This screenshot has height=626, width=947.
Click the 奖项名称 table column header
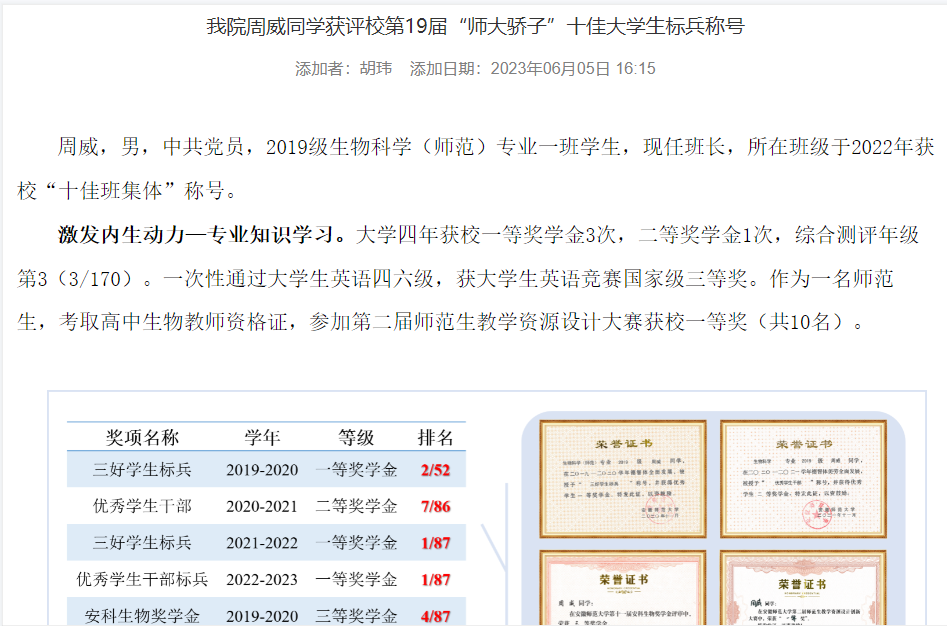point(142,438)
